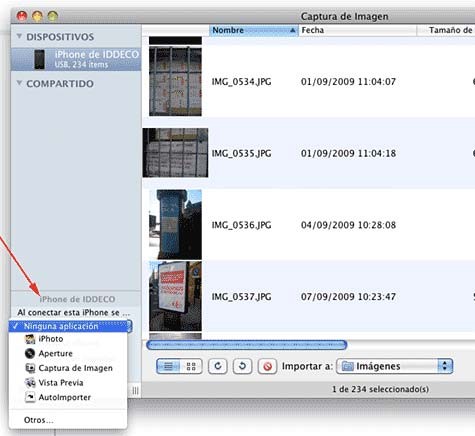Image resolution: width=475 pixels, height=436 pixels.
Task: Click date 01/09/2009 11:04:18
Action: coord(348,153)
